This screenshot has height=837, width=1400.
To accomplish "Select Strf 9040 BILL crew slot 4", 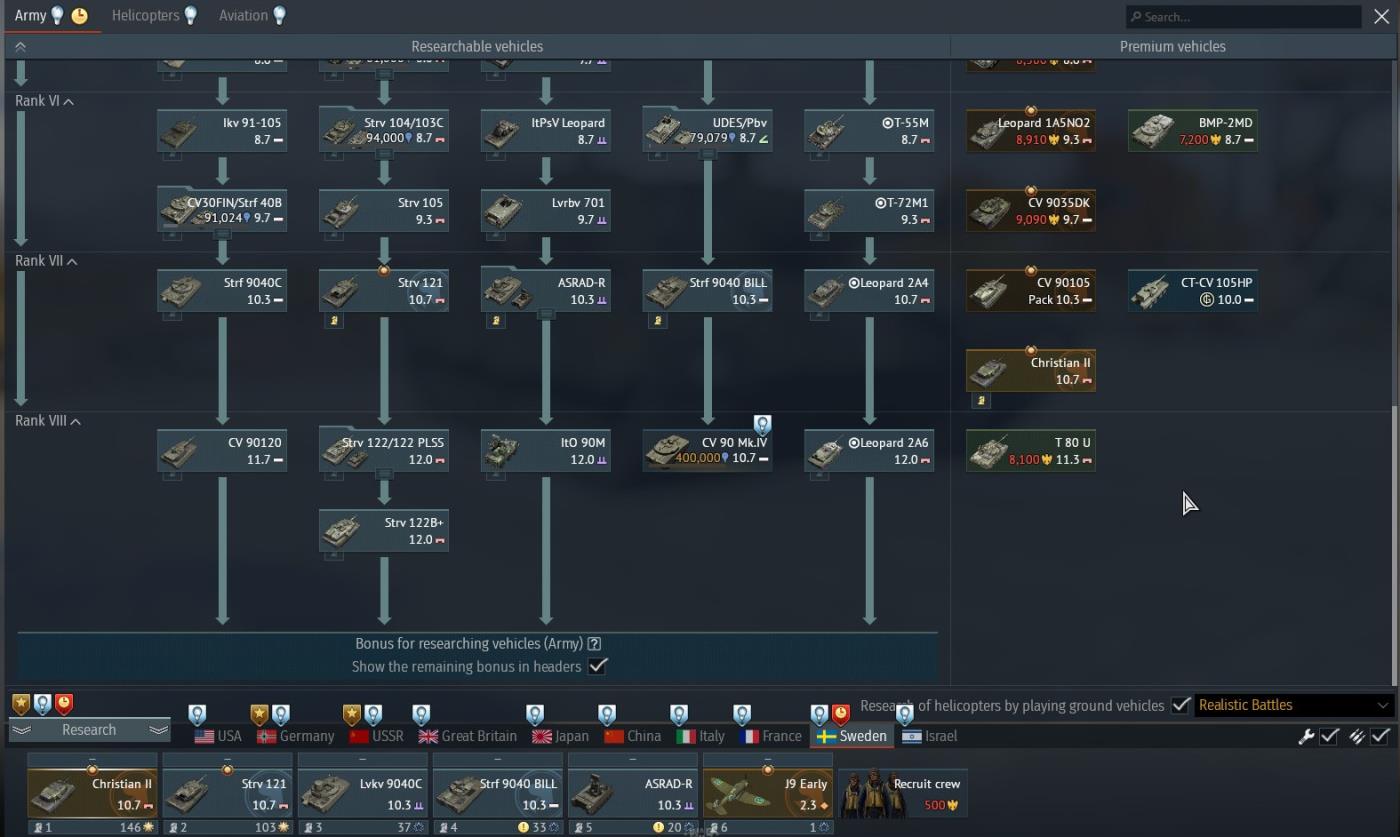I will click(x=498, y=794).
